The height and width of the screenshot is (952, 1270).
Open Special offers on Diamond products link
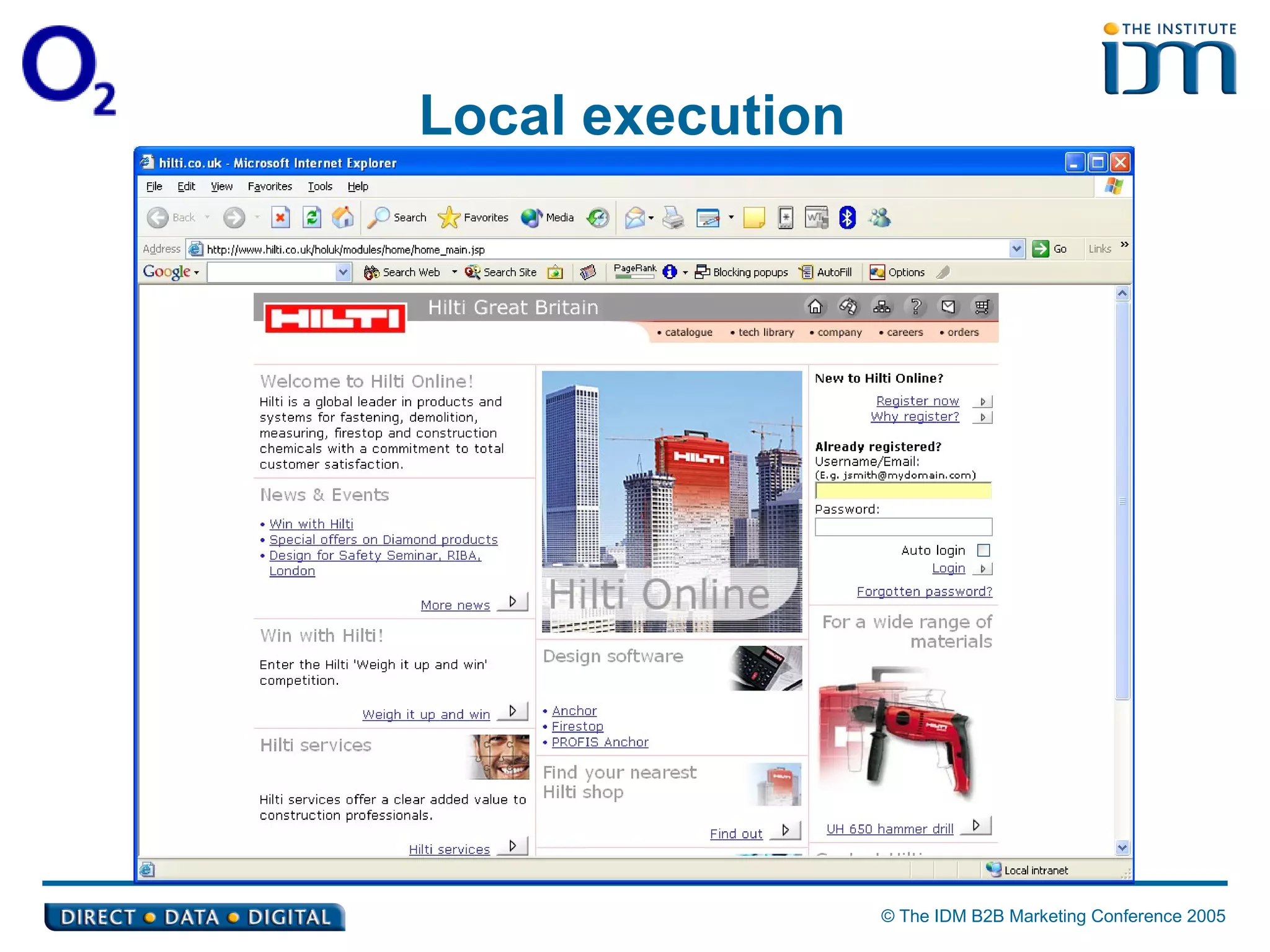[x=383, y=539]
